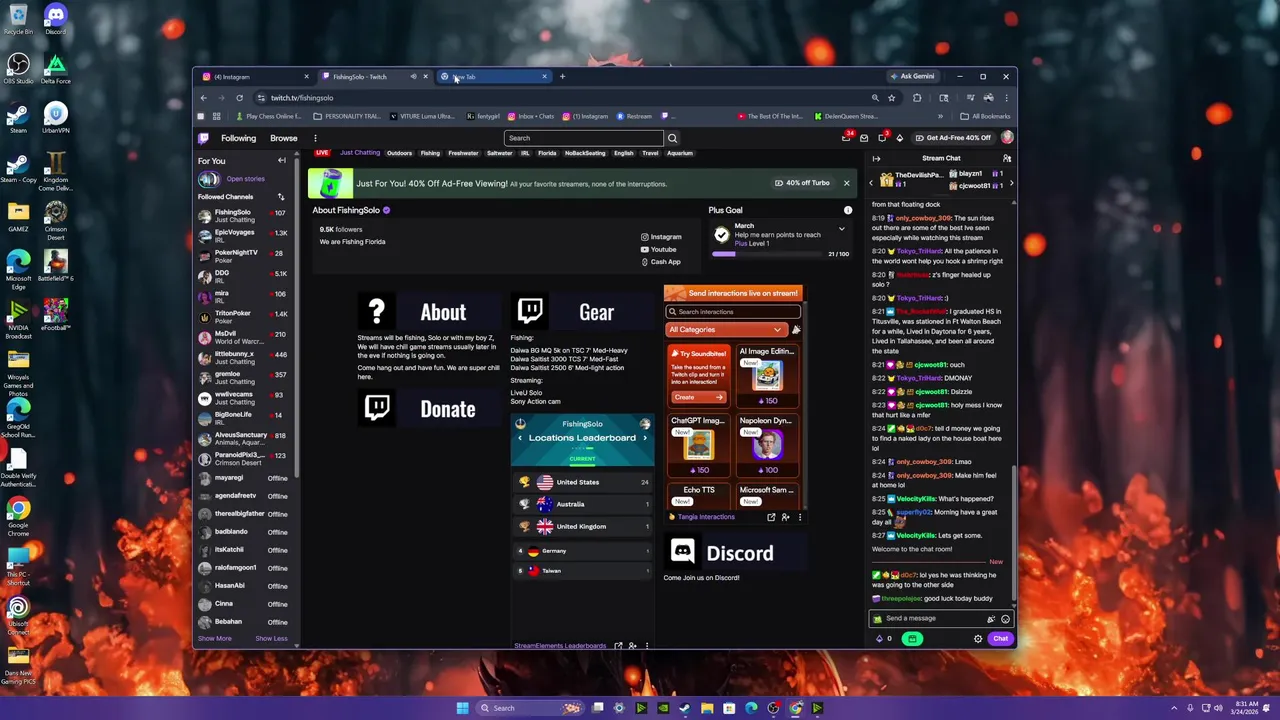Viewport: 1280px width, 720px height.
Task: Click the Steam desktop icon
Action: coord(18,118)
